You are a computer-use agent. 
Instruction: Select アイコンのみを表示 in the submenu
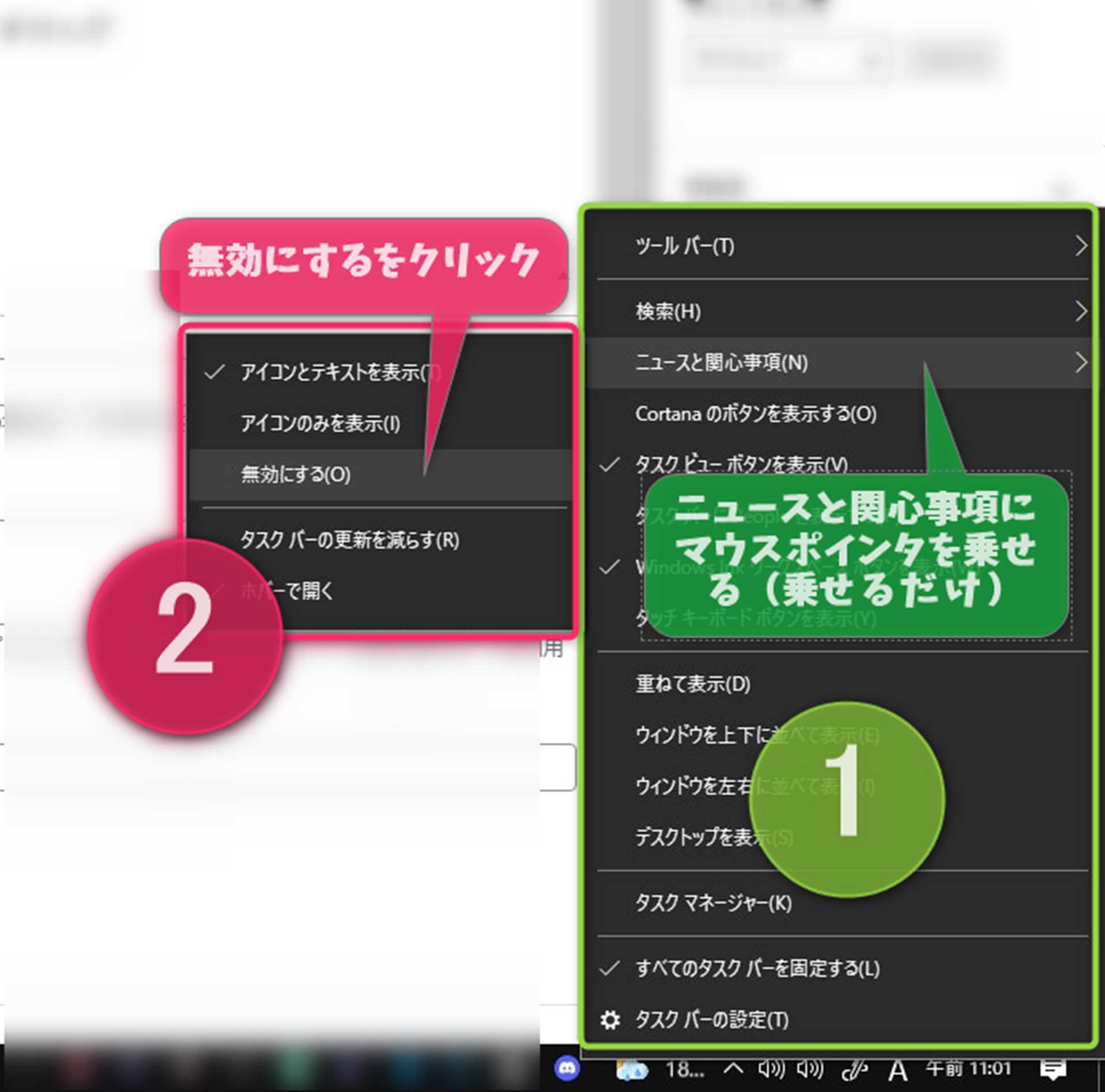pyautogui.click(x=320, y=424)
